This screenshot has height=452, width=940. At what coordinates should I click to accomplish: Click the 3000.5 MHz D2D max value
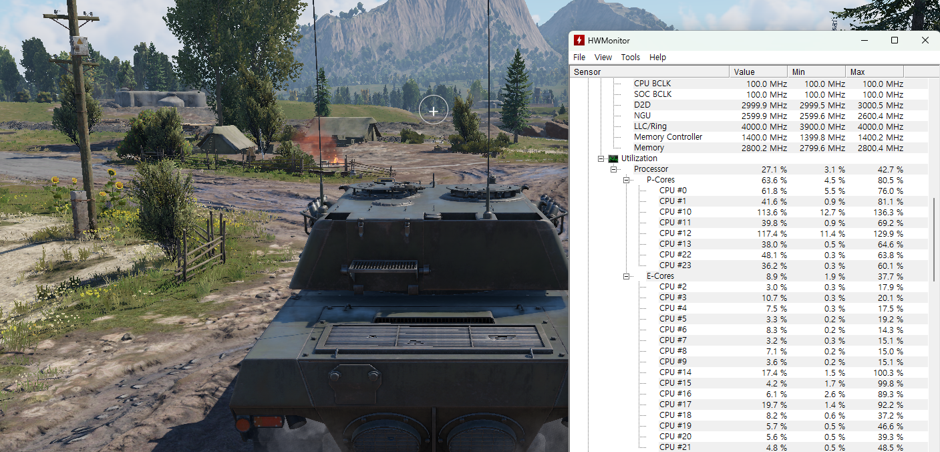[882, 105]
